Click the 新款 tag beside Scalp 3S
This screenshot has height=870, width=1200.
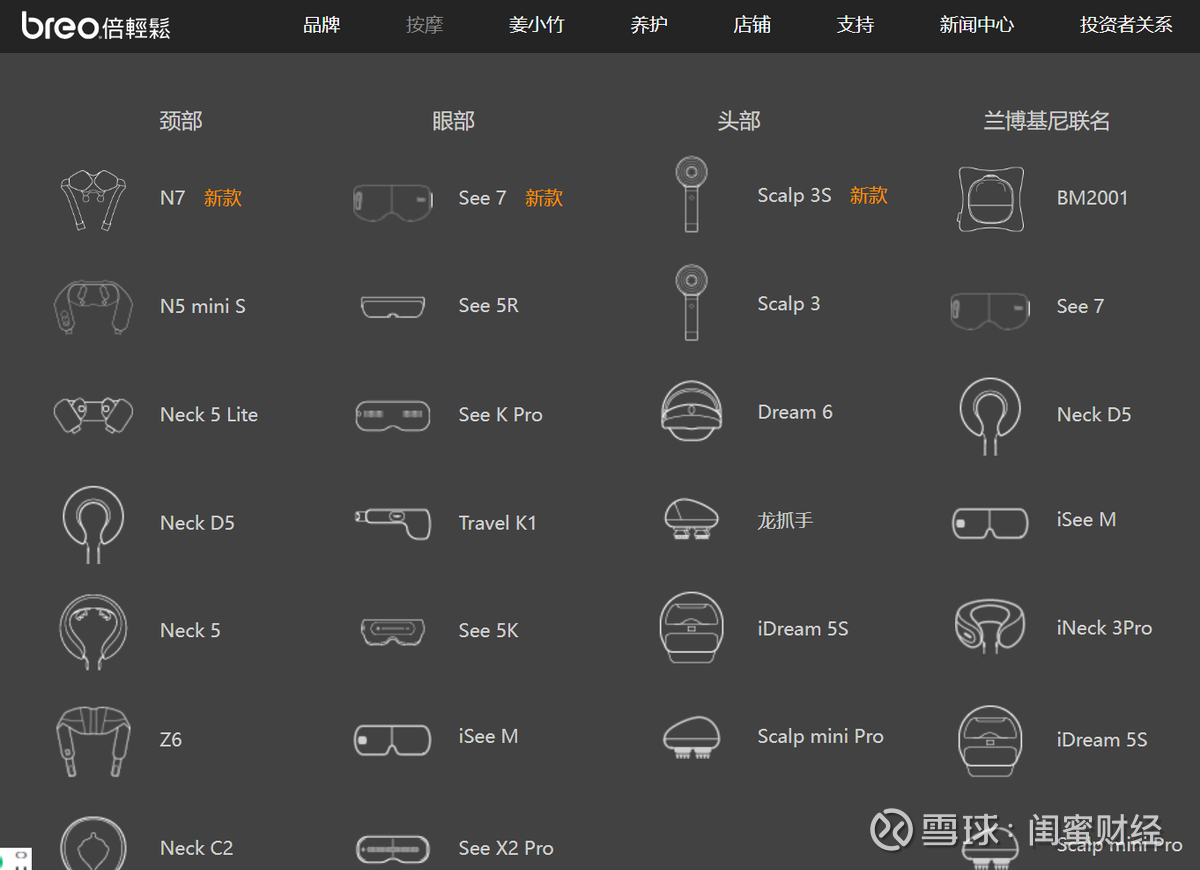[869, 195]
